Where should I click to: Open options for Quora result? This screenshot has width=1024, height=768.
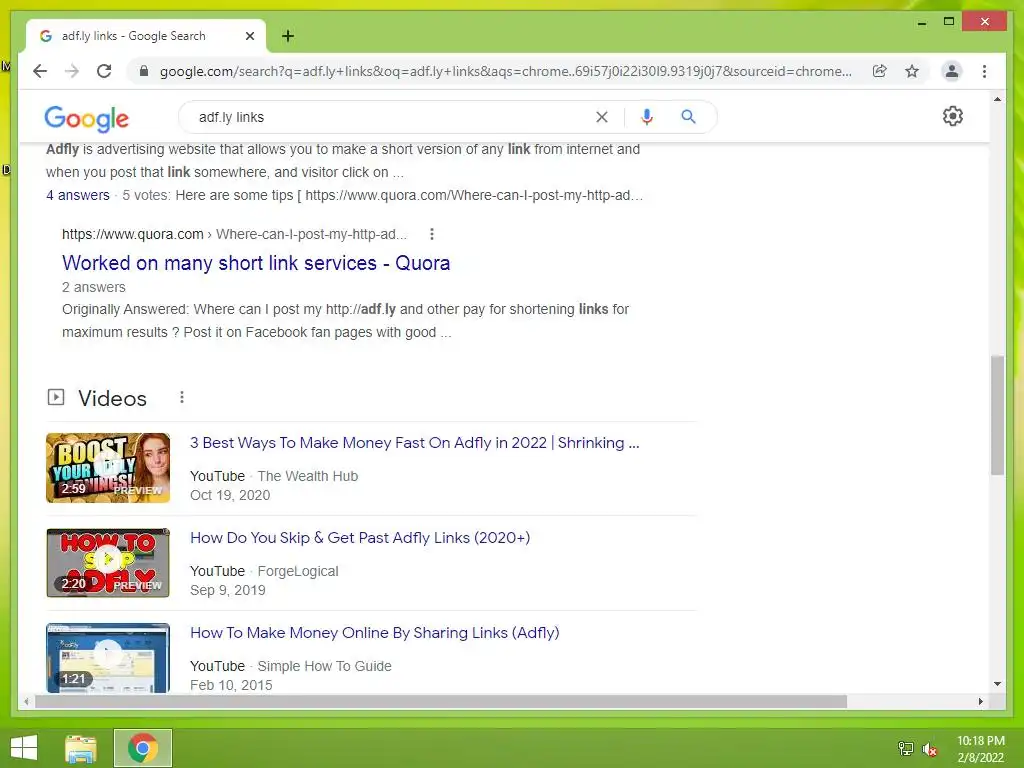pos(432,234)
